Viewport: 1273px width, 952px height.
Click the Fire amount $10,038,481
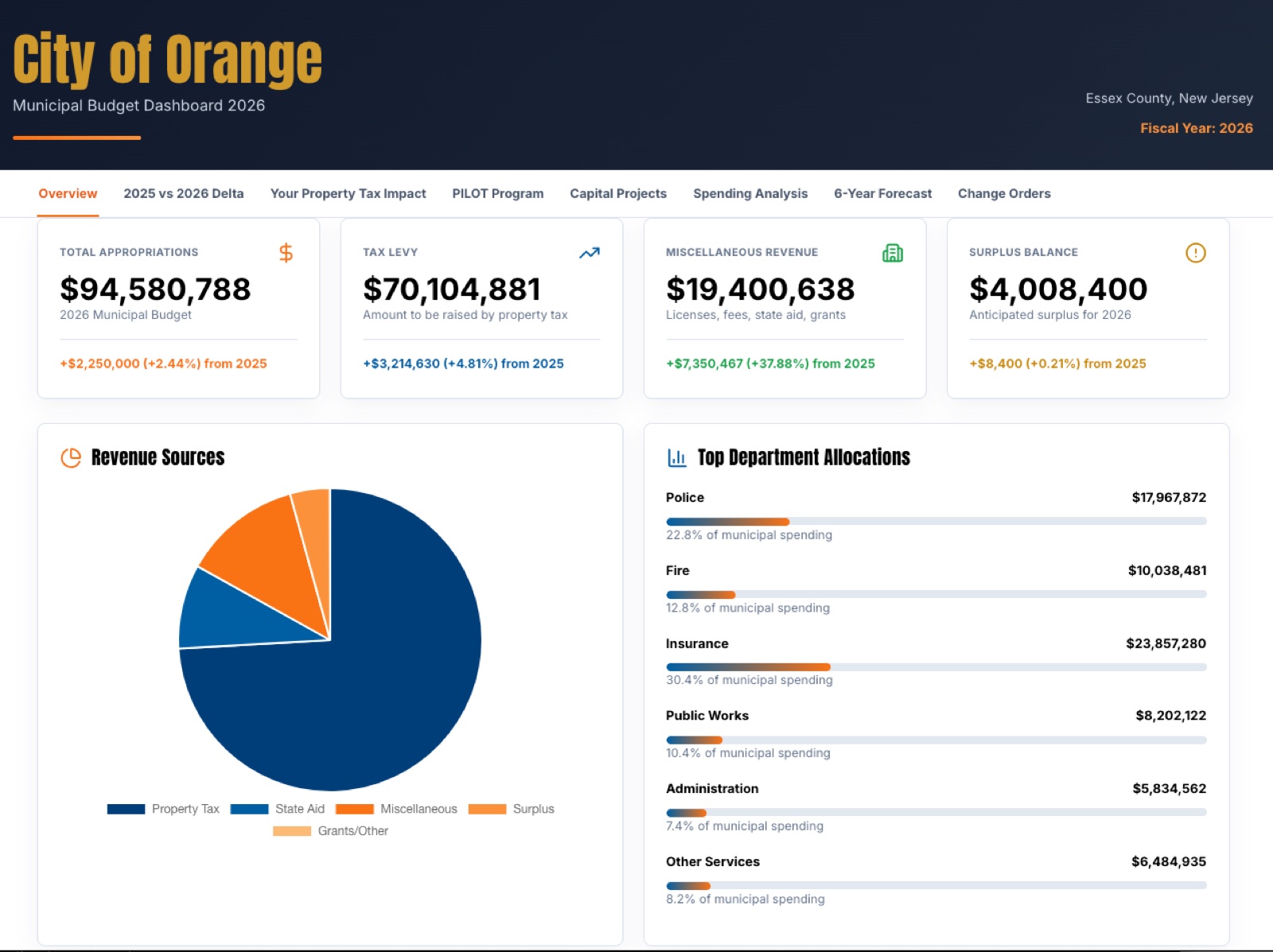coord(1167,570)
